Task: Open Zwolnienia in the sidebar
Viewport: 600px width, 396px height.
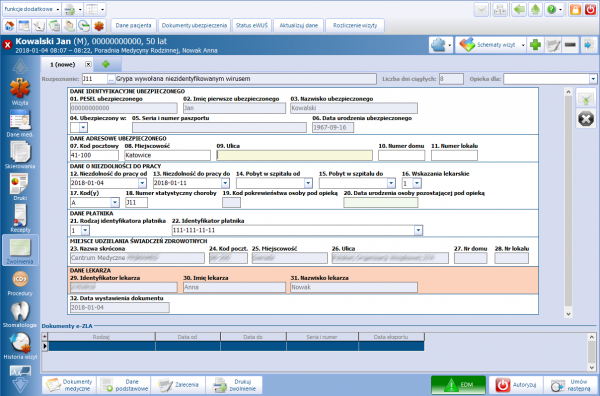Action: click(x=20, y=250)
